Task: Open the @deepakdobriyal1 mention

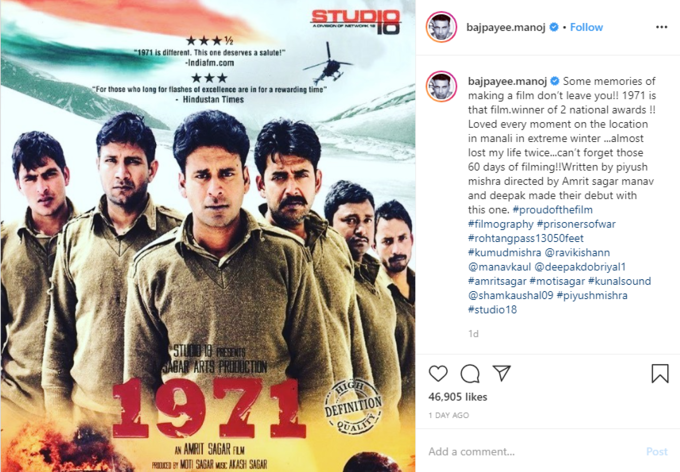Action: pyautogui.click(x=580, y=267)
